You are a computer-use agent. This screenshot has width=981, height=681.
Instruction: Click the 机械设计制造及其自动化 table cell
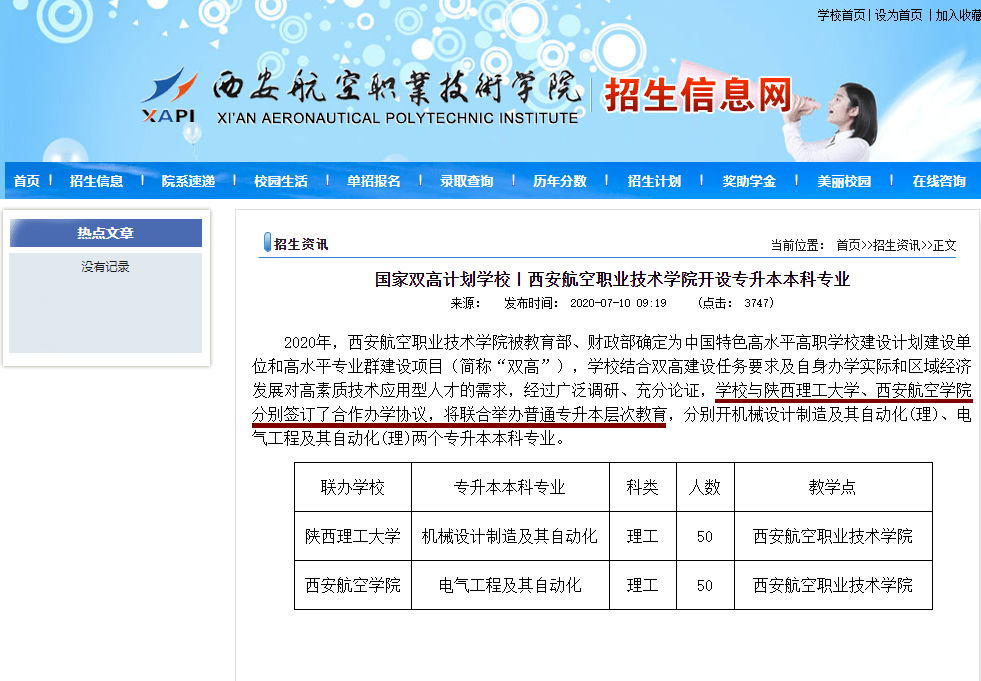tap(510, 536)
